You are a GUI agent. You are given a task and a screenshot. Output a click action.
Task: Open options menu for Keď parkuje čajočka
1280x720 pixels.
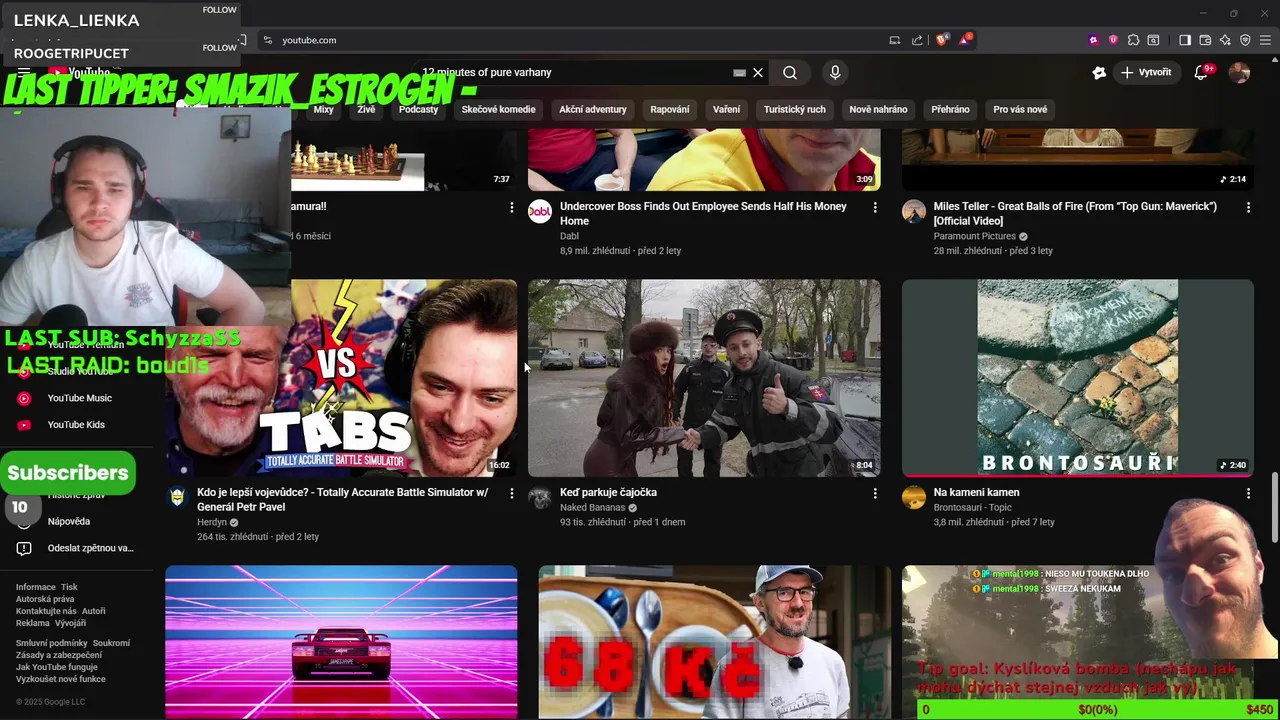click(x=875, y=493)
